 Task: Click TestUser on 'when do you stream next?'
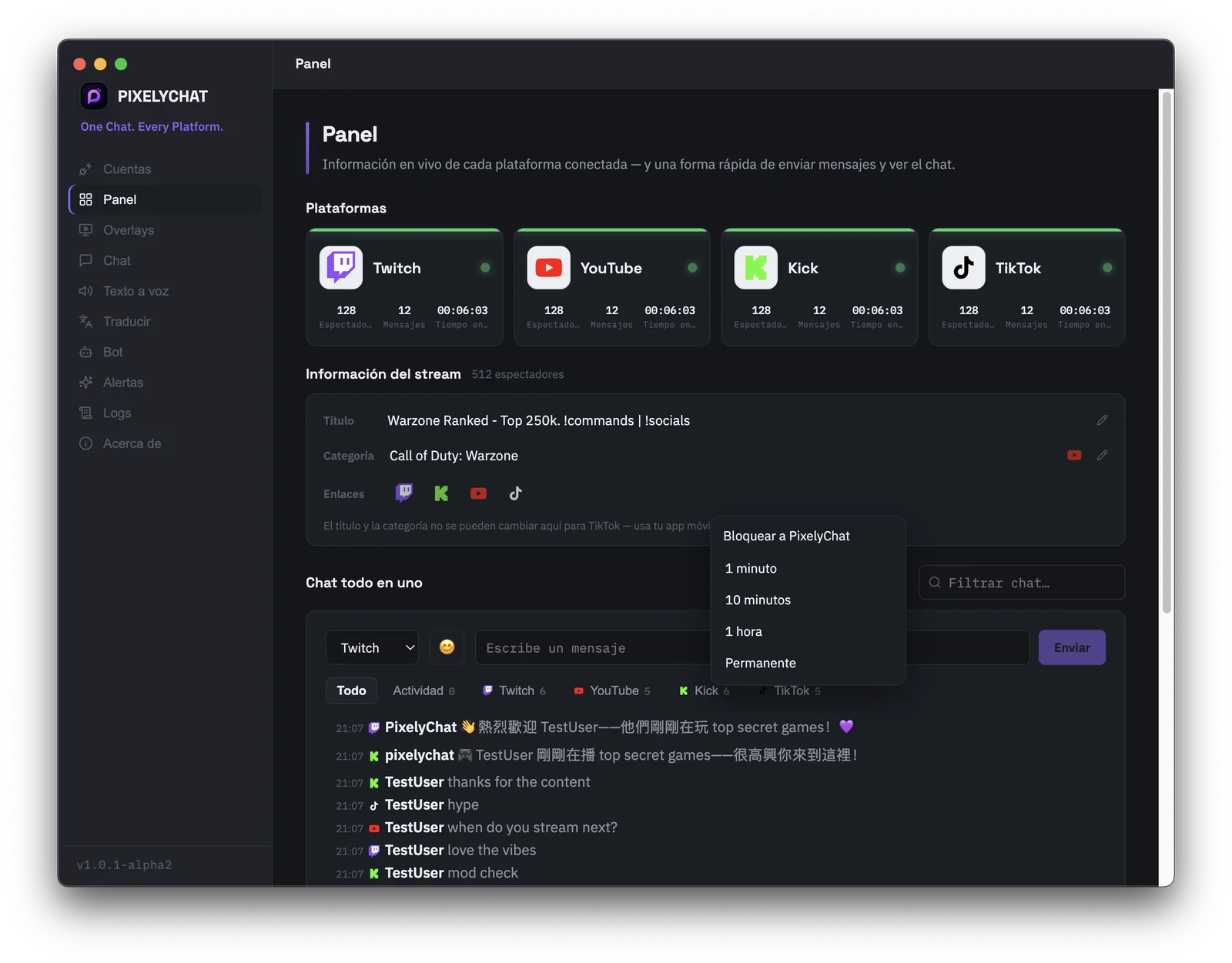(x=414, y=828)
